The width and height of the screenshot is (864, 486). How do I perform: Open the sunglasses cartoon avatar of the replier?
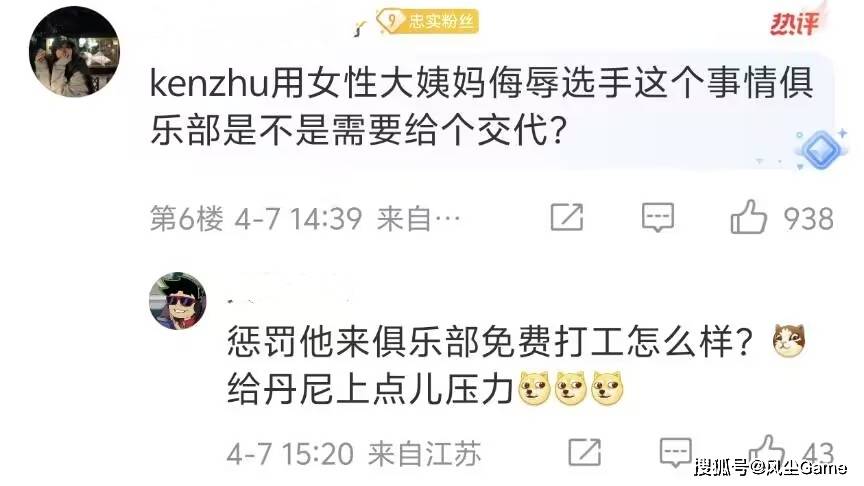click(x=177, y=301)
